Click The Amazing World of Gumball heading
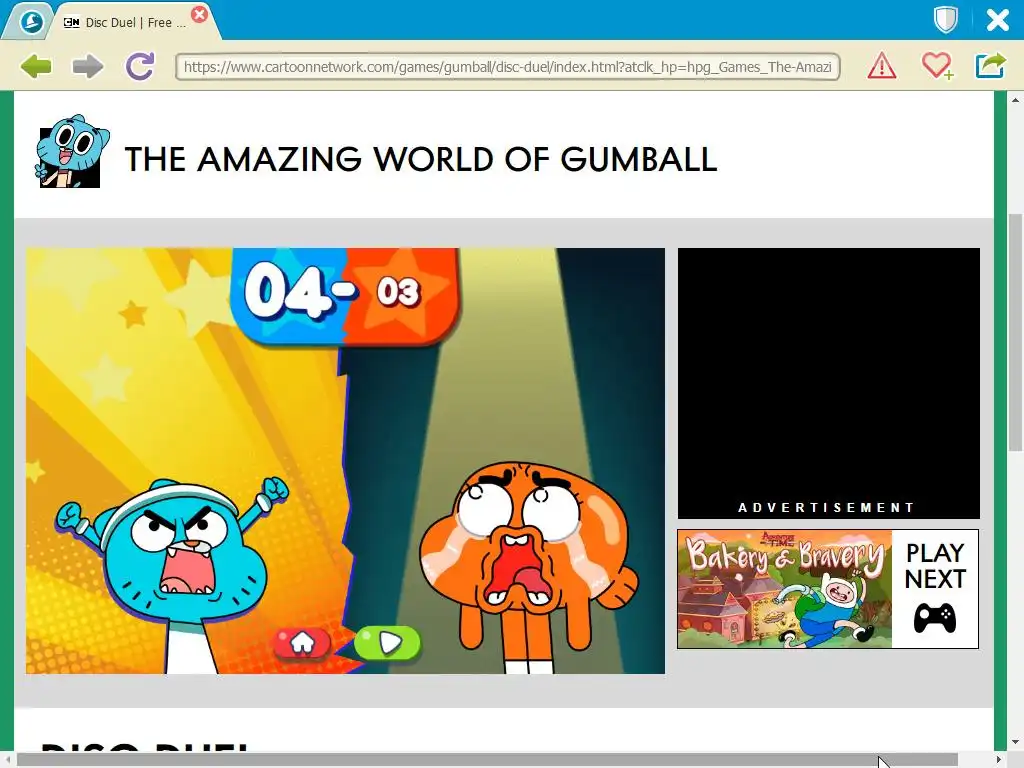 point(421,159)
